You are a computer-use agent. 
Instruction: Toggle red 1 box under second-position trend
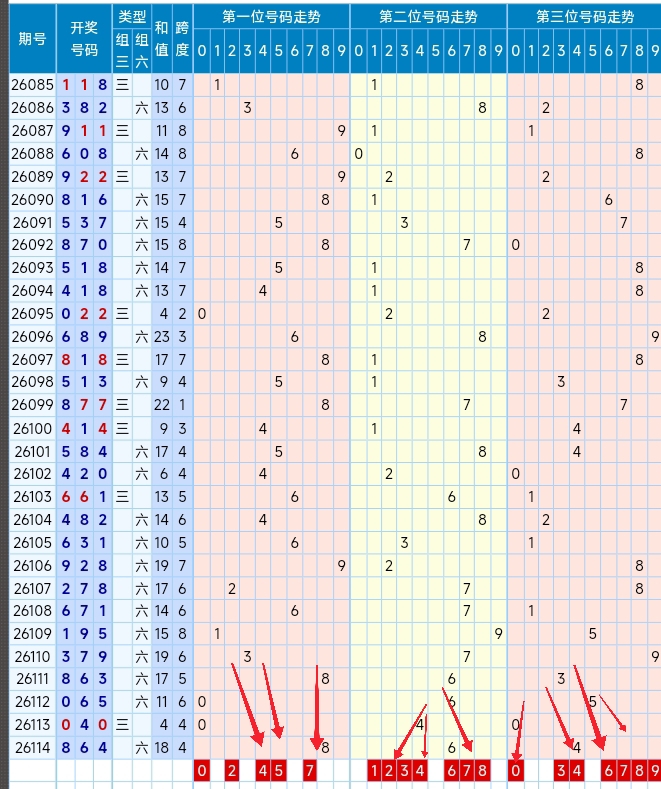(374, 770)
